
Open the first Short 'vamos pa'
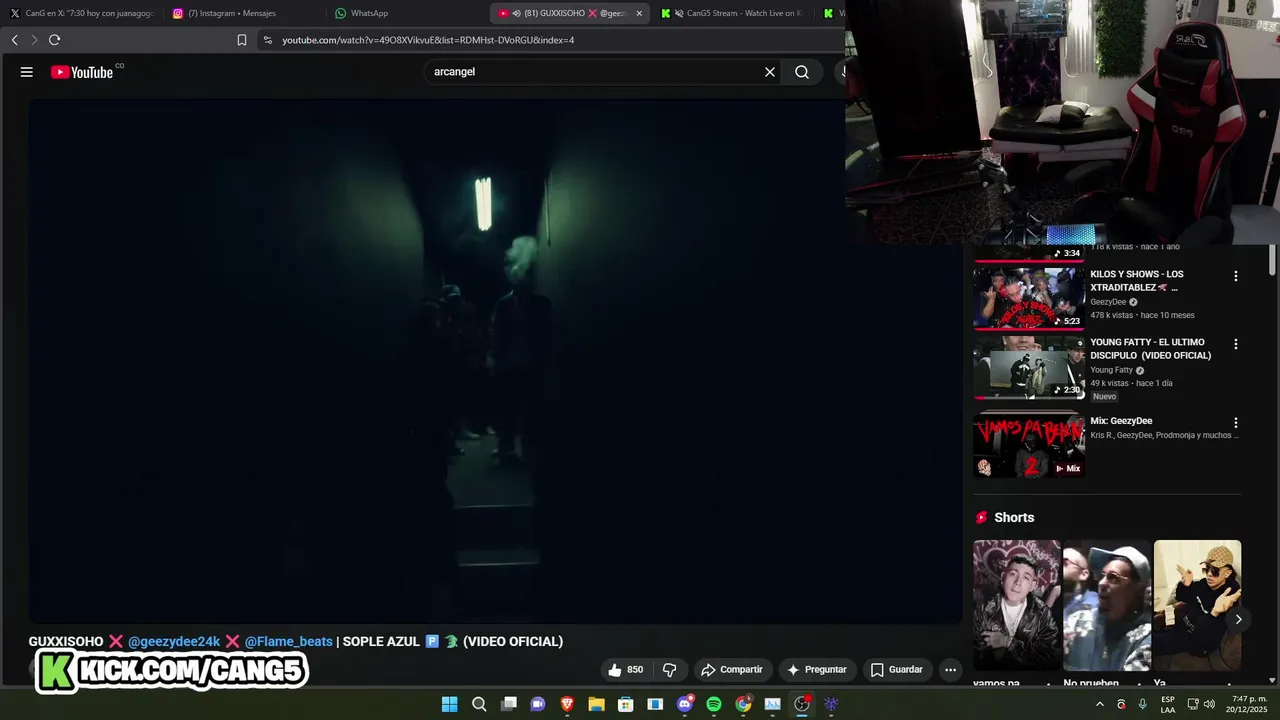pyautogui.click(x=1017, y=605)
